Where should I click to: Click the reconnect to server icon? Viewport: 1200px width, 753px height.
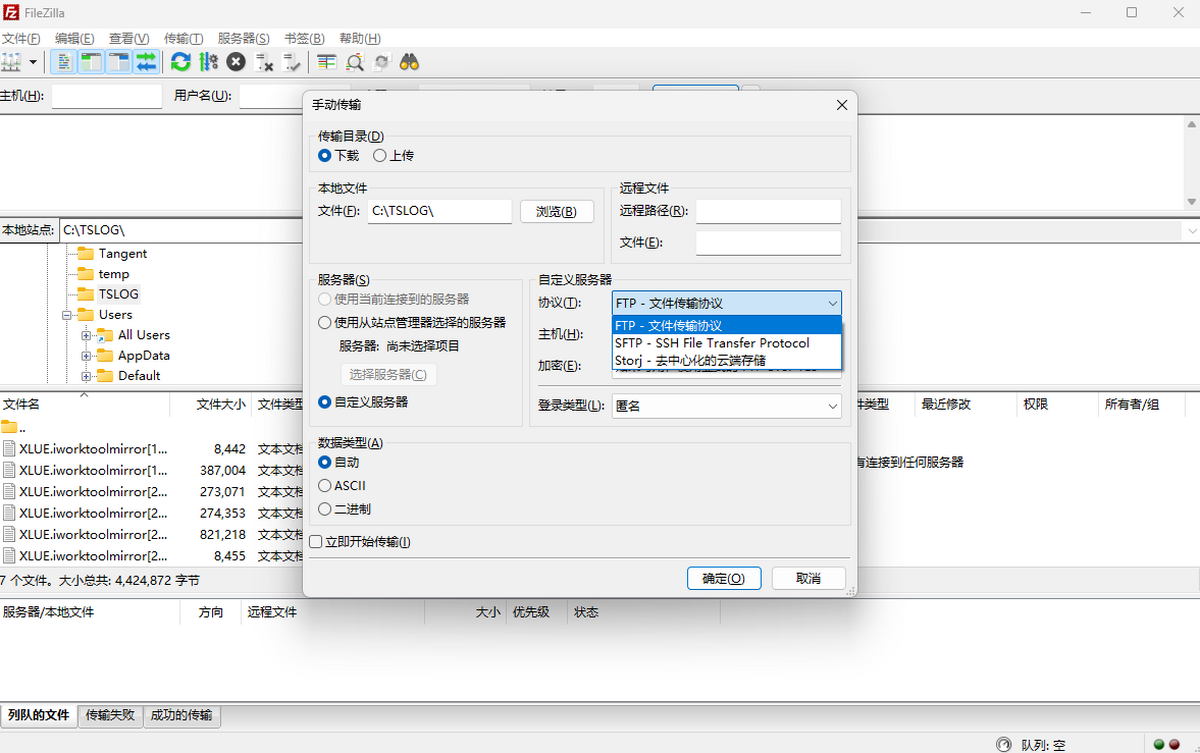tap(292, 62)
